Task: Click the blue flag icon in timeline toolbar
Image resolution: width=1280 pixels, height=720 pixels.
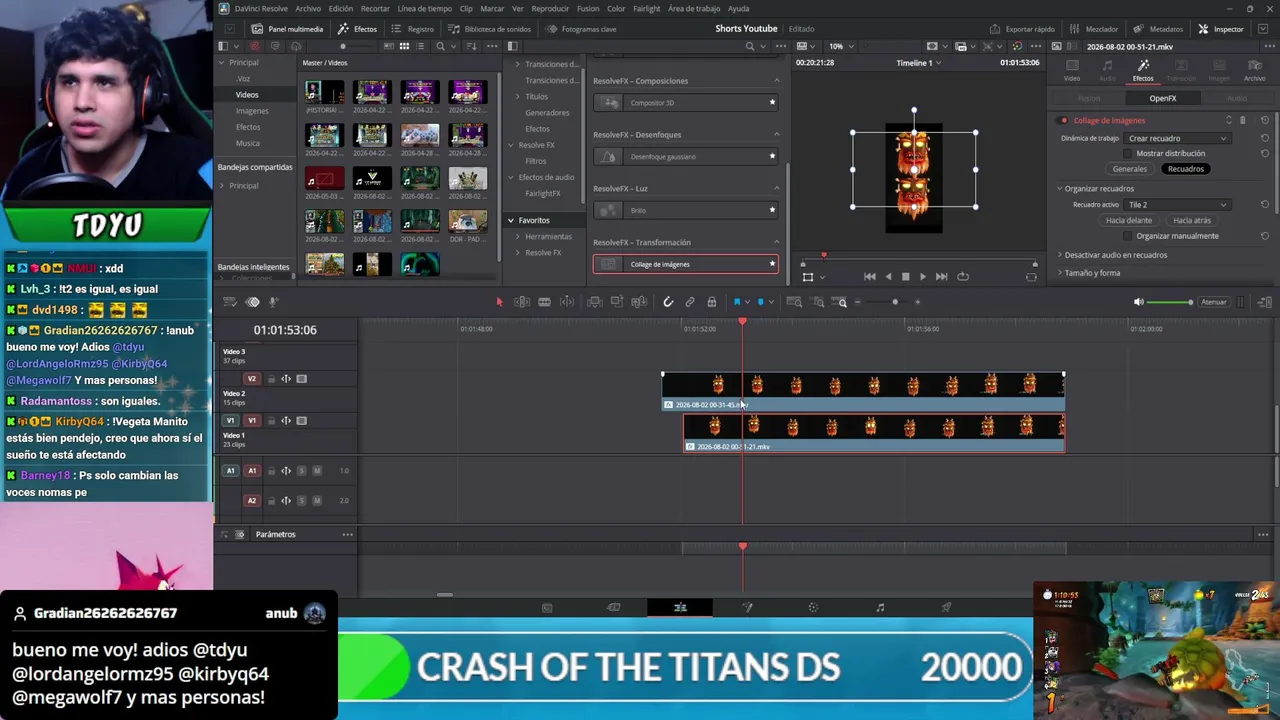Action: pos(737,302)
